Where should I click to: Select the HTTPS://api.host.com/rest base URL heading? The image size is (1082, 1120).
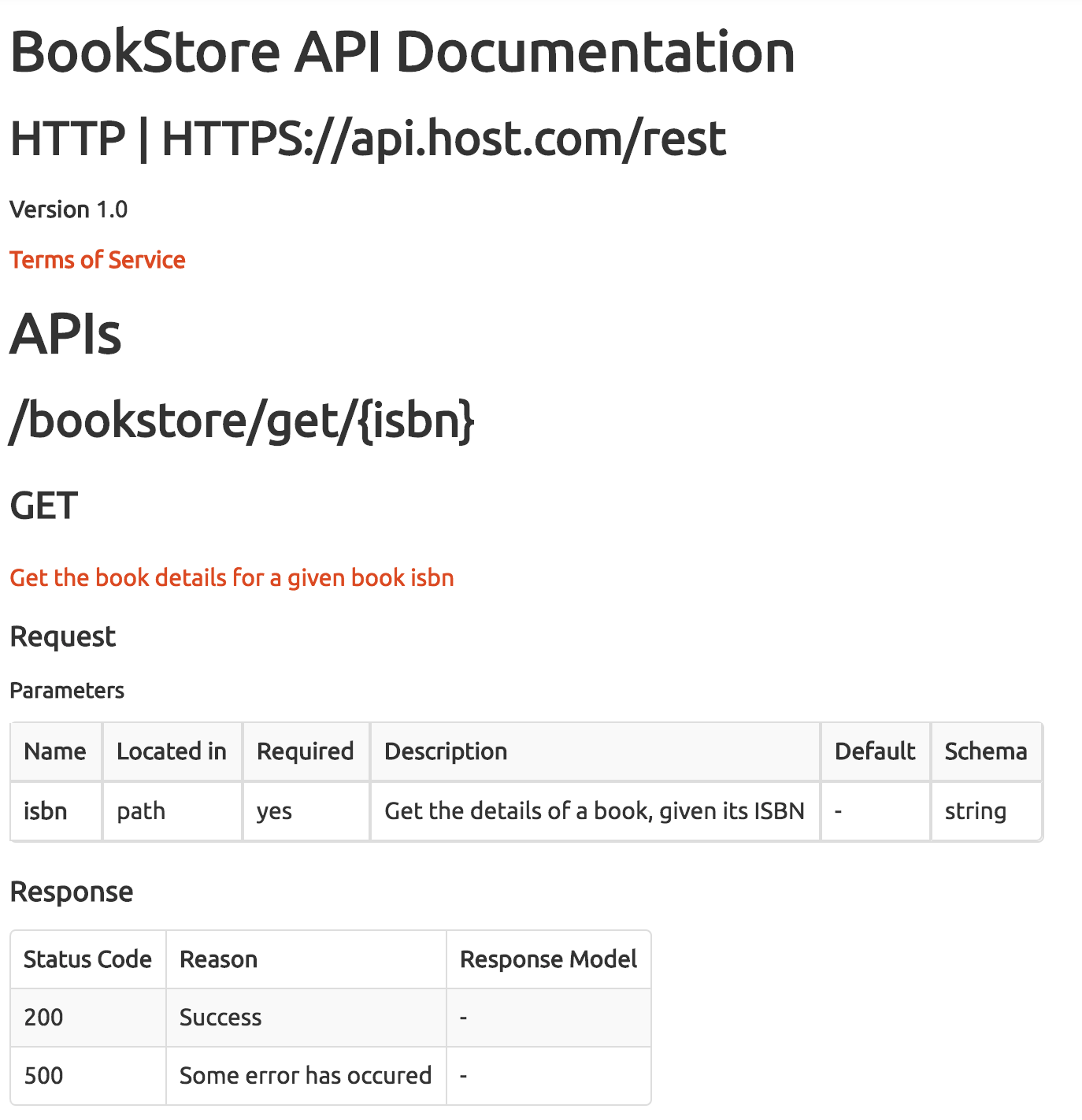(368, 139)
